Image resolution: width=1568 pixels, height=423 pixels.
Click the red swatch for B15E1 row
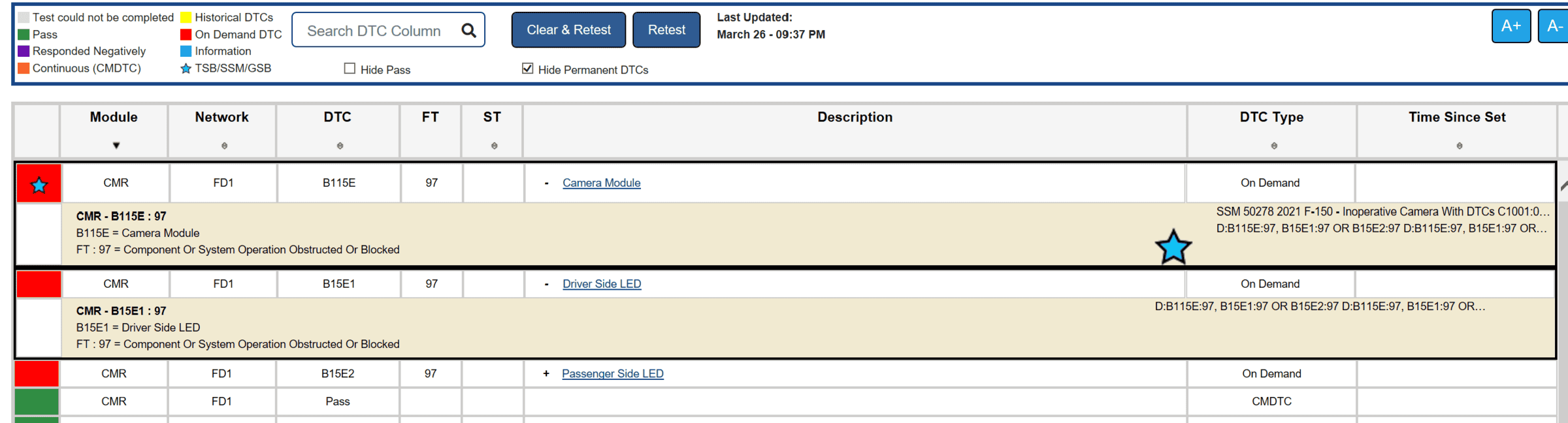pyautogui.click(x=39, y=284)
